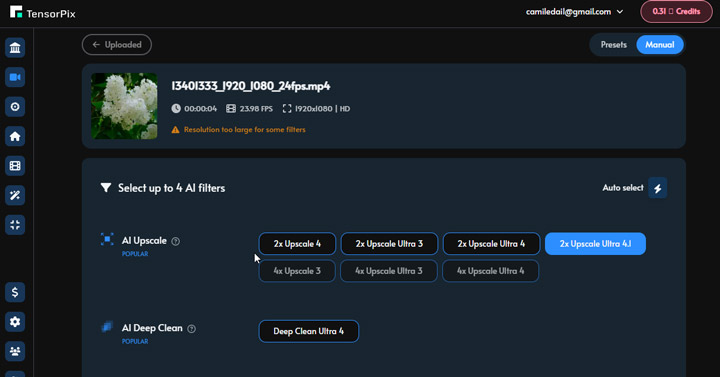720x377 pixels.
Task: Enable the Deep Clean Ultra 4 filter
Action: point(309,332)
